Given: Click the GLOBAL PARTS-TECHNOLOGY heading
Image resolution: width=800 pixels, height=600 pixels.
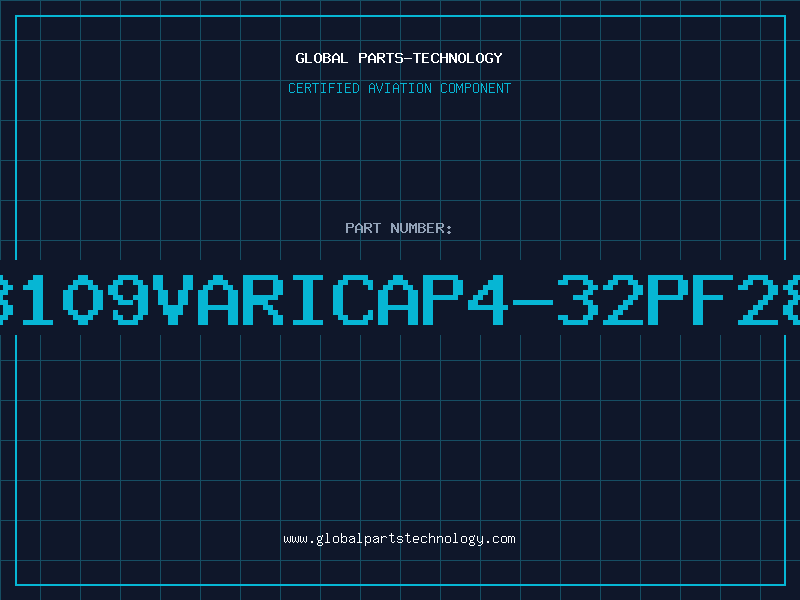Looking at the screenshot, I should pos(399,58).
